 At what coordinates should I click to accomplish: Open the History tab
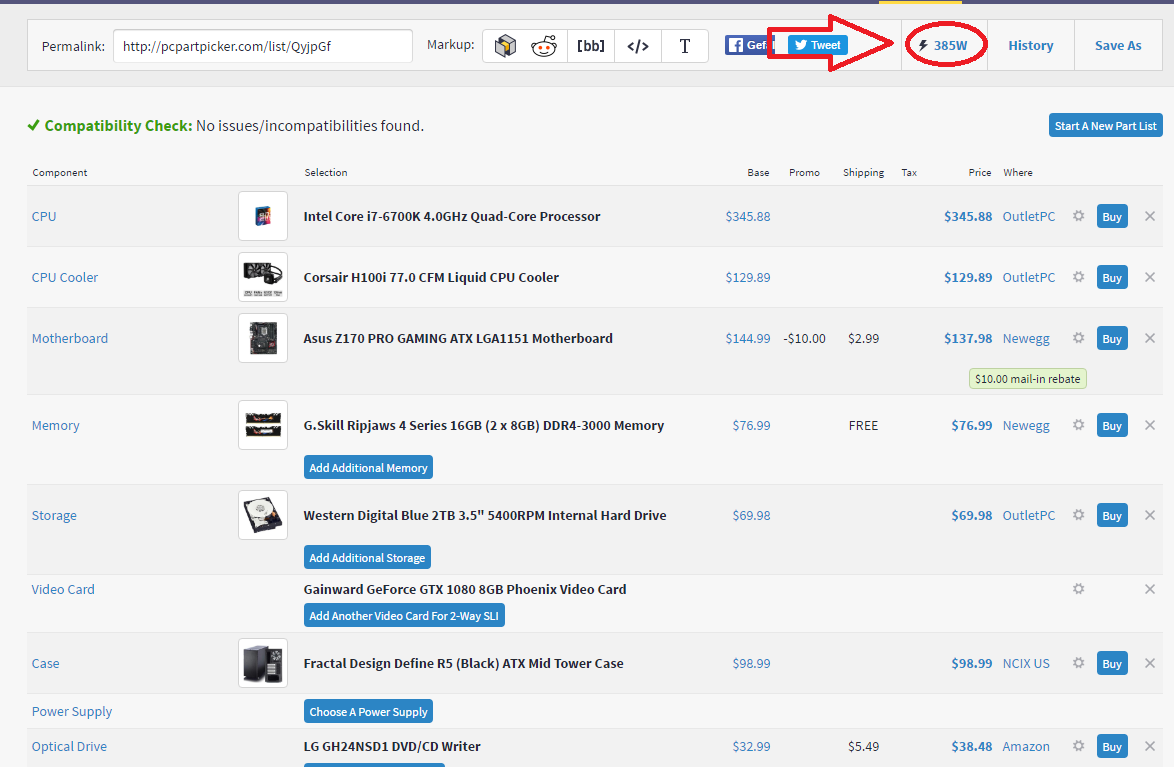tap(1030, 46)
